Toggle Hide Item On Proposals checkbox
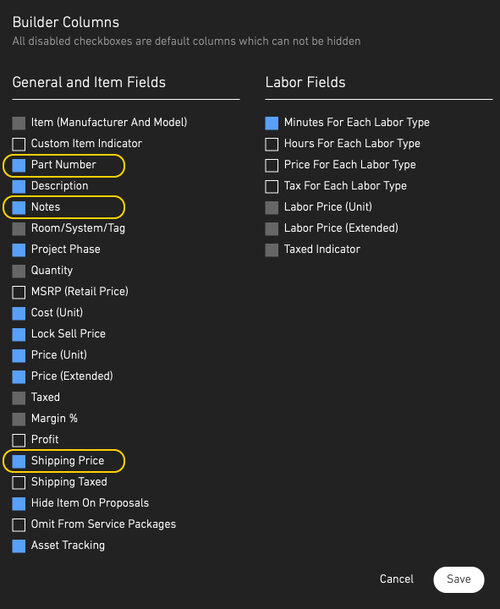 point(19,504)
